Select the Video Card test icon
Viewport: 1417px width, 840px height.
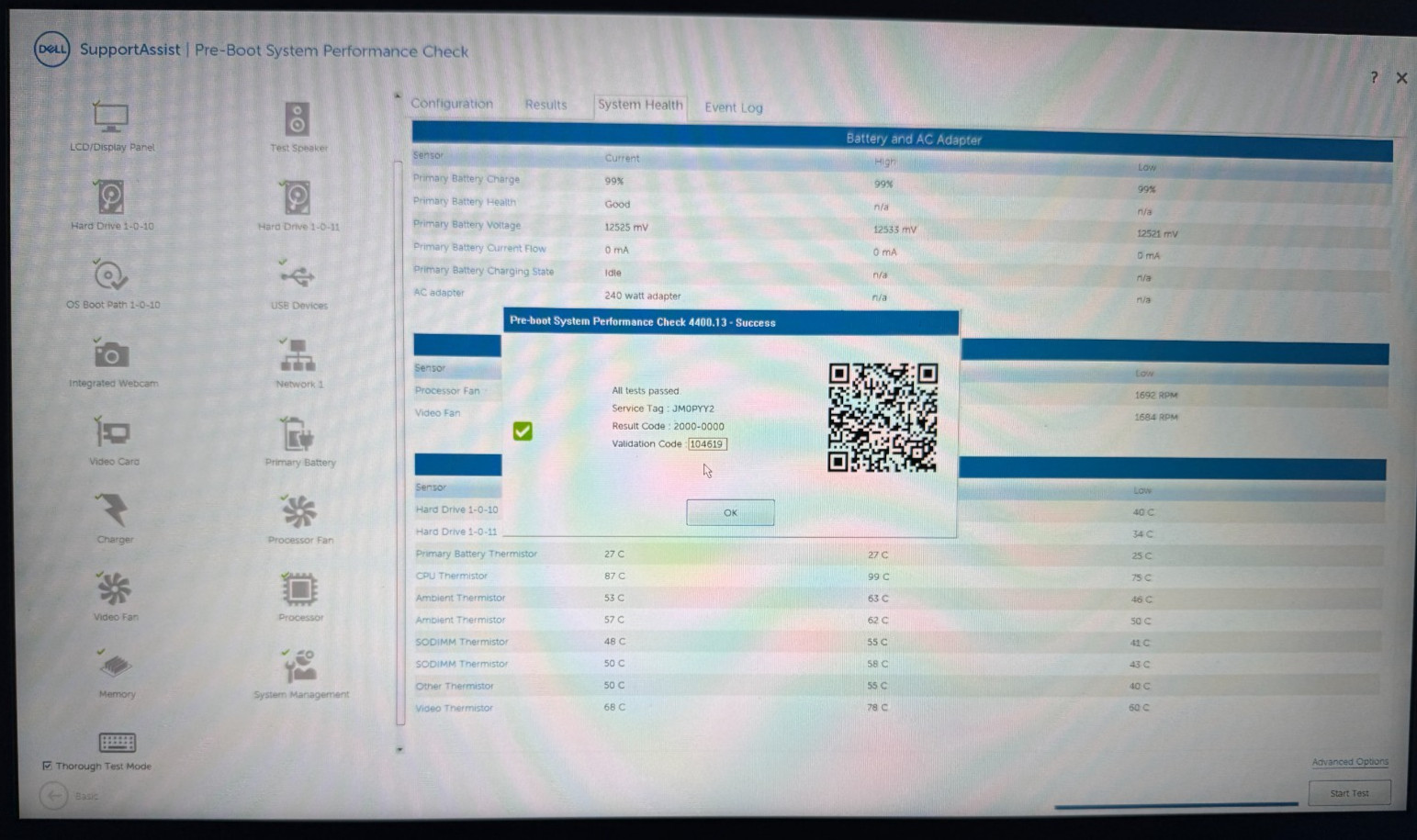113,432
